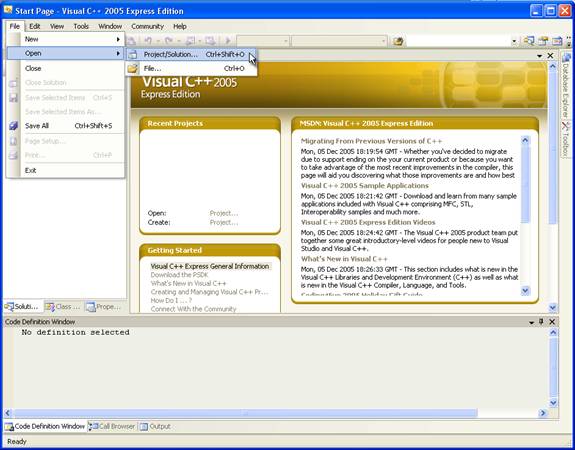
Task: Click the Database Explorer side tab icon
Action: click(566, 58)
